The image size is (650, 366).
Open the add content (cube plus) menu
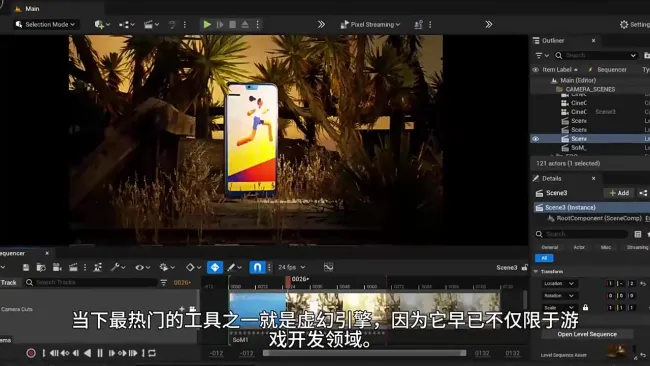pos(102,24)
